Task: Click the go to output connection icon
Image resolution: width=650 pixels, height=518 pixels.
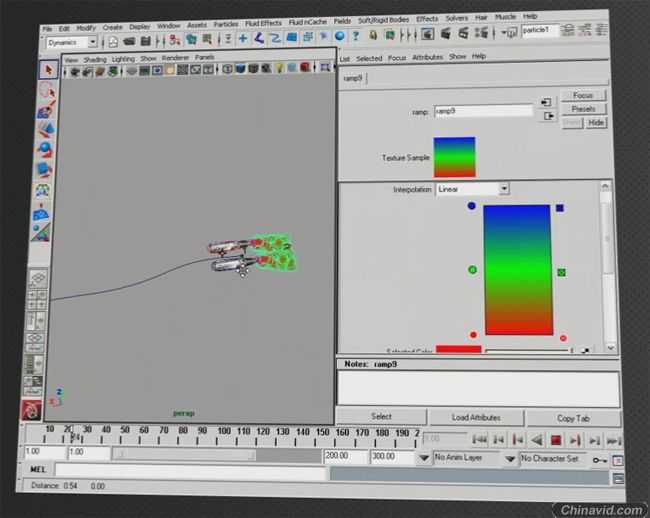Action: 546,116
